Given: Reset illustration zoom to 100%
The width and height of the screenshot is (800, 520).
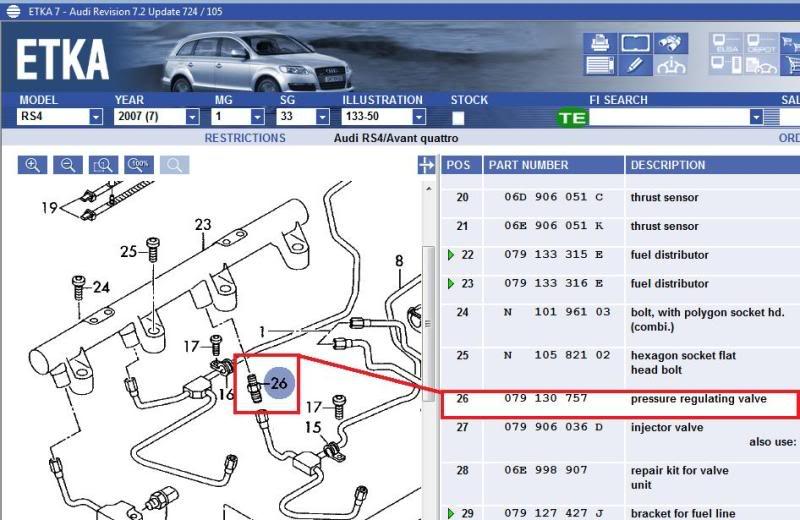Looking at the screenshot, I should [x=139, y=165].
